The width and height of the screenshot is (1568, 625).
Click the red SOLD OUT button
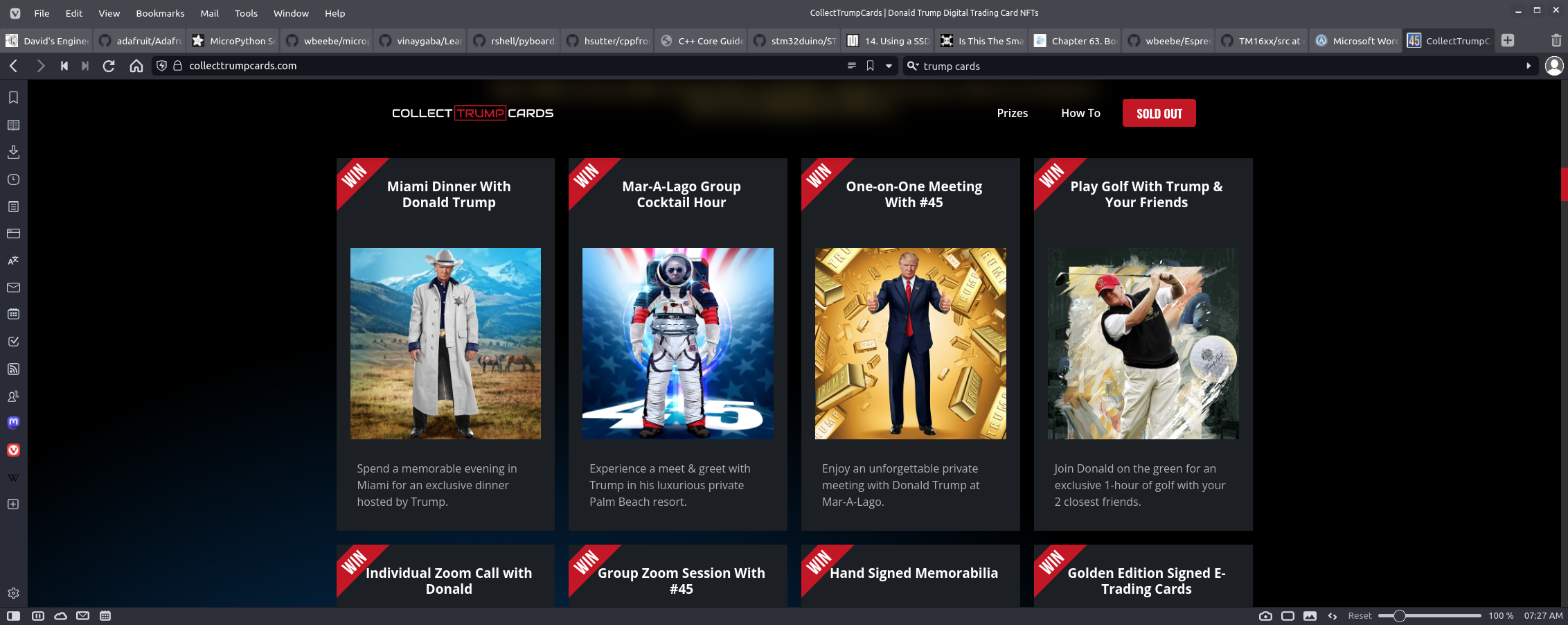pos(1159,113)
